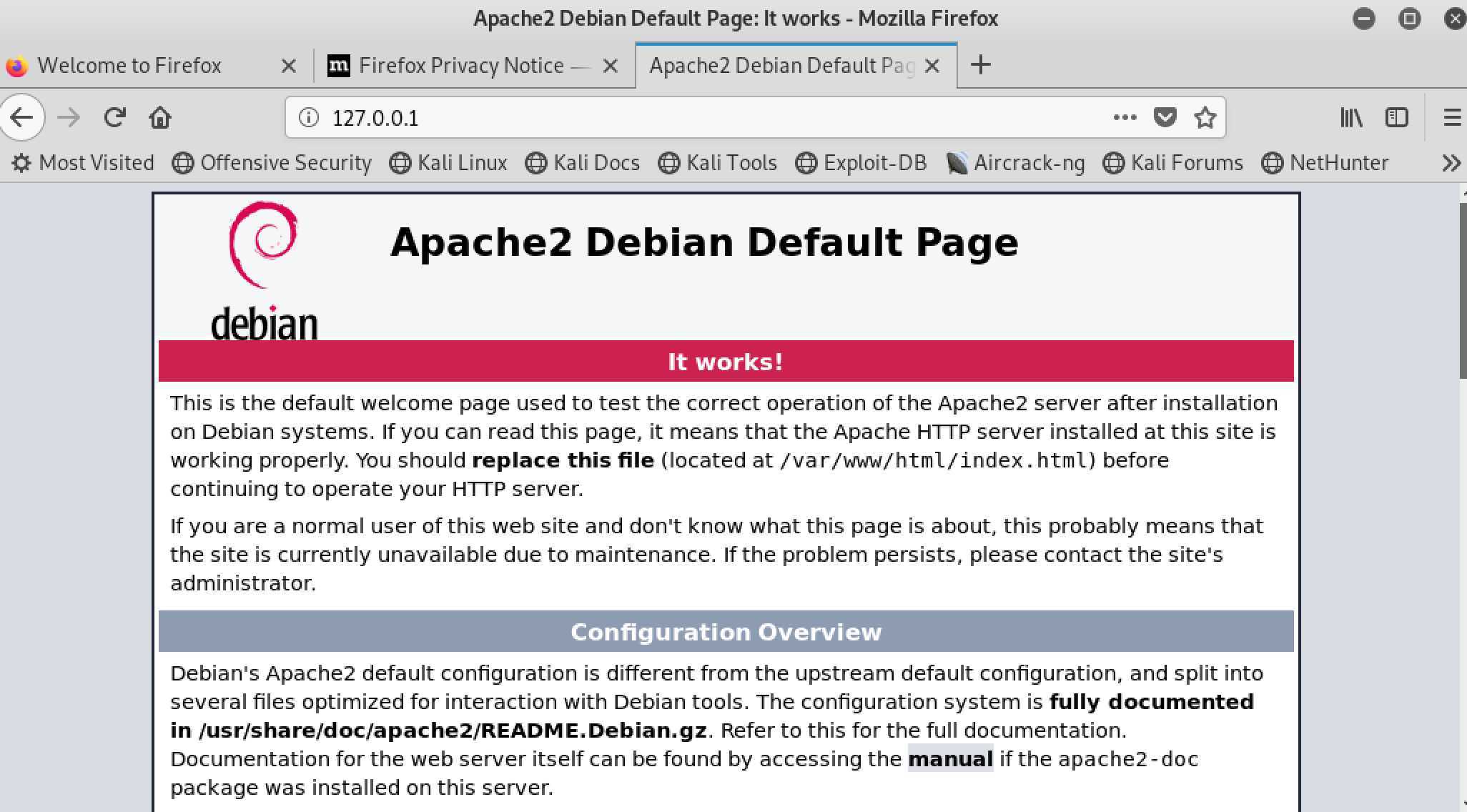This screenshot has width=1467, height=812.
Task: Click the 'It works!' banner text
Action: point(726,362)
